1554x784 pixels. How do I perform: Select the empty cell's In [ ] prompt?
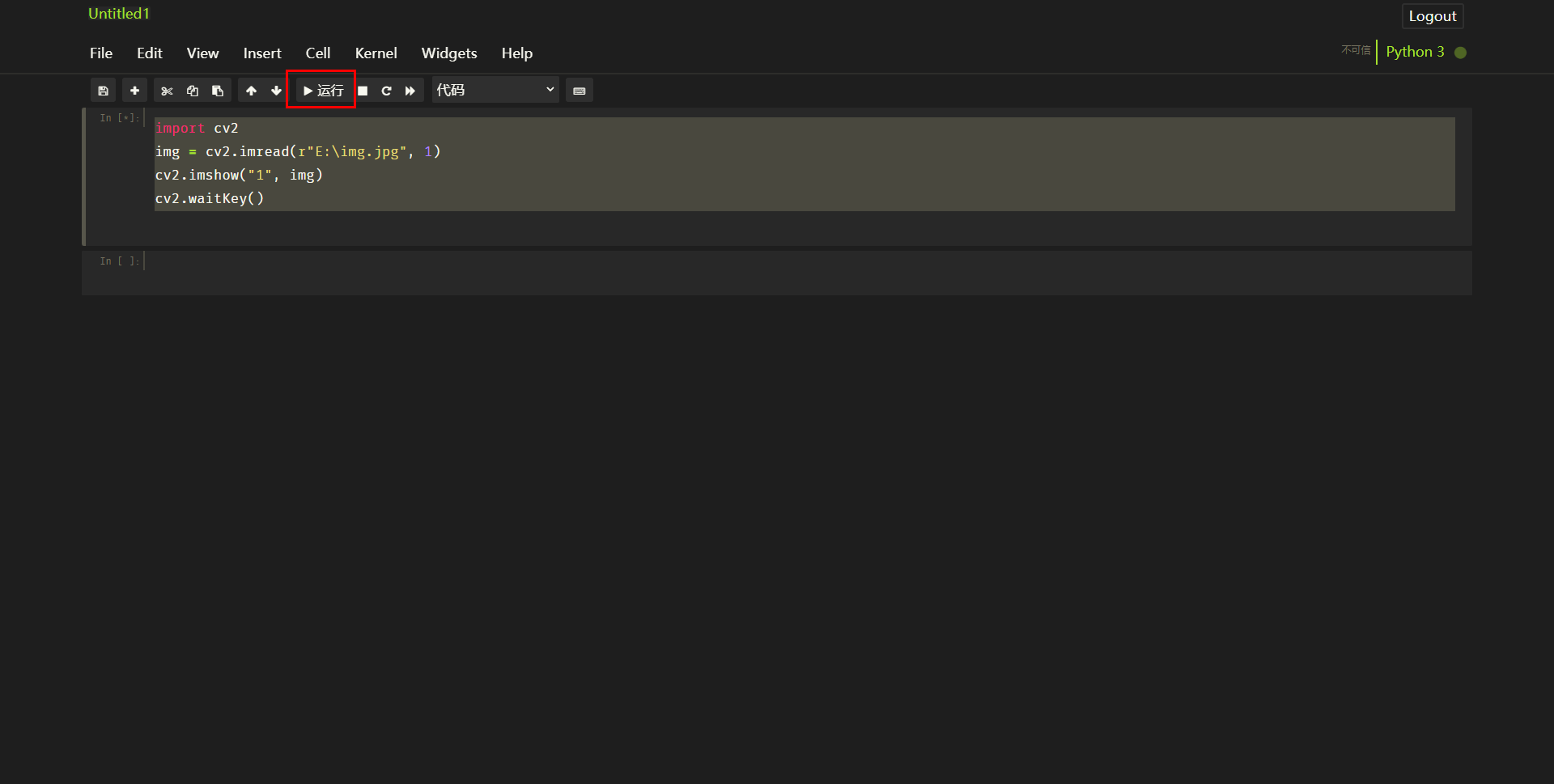119,261
